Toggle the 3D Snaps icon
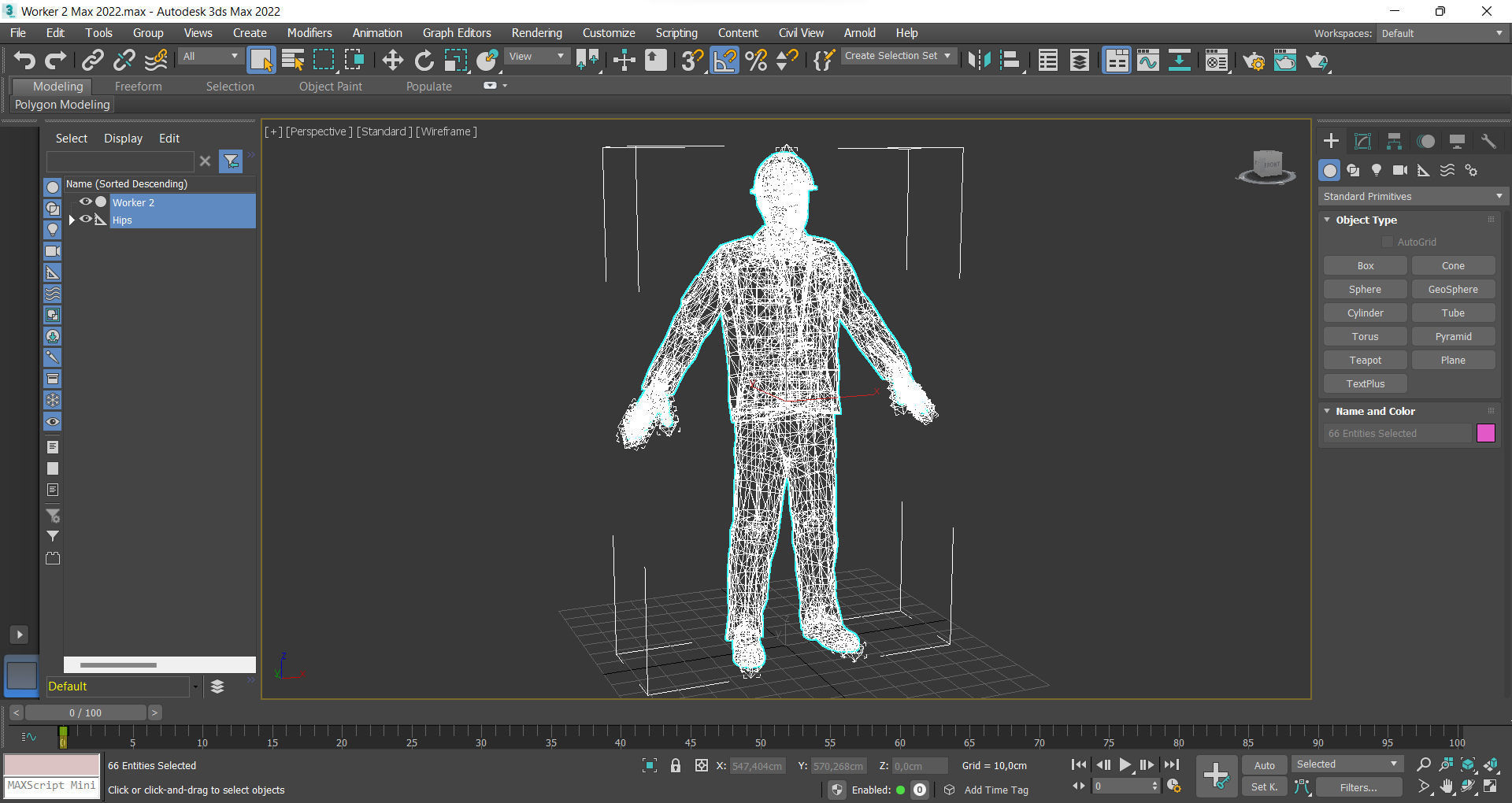 click(x=692, y=60)
